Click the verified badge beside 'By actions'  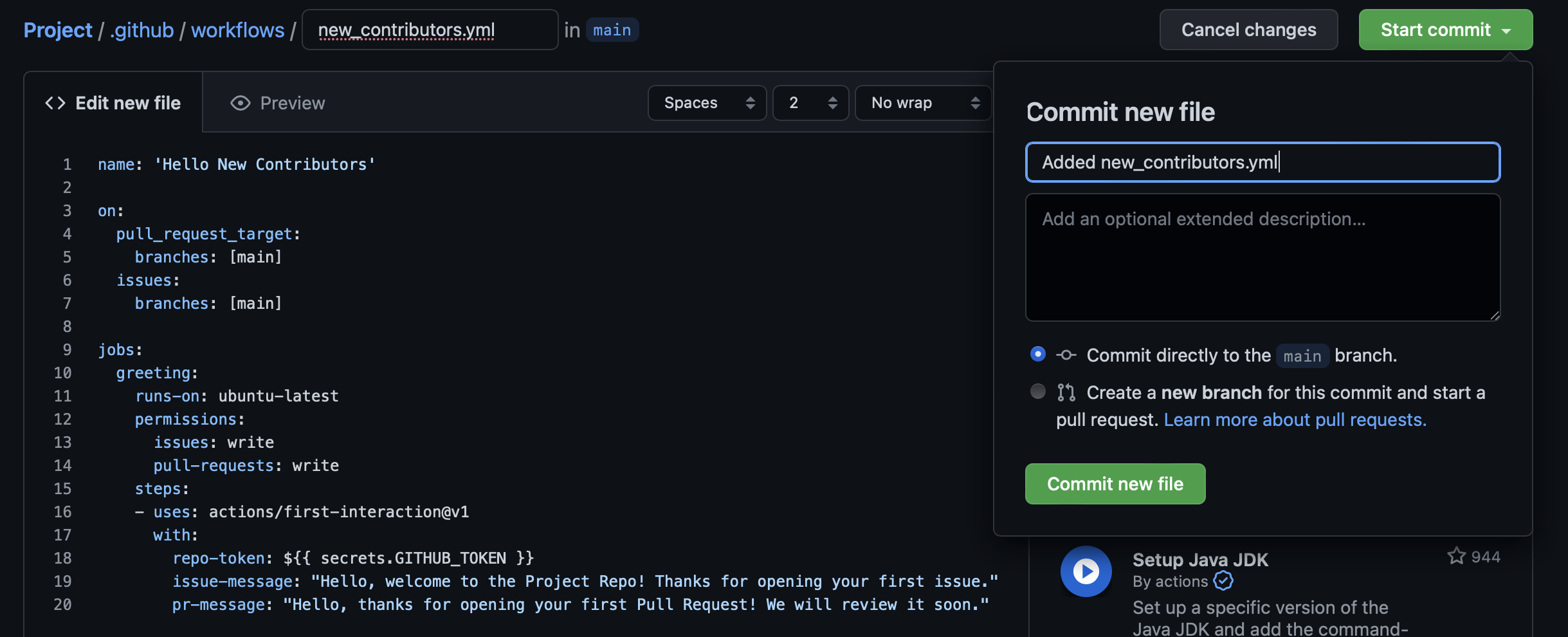pos(1223,581)
